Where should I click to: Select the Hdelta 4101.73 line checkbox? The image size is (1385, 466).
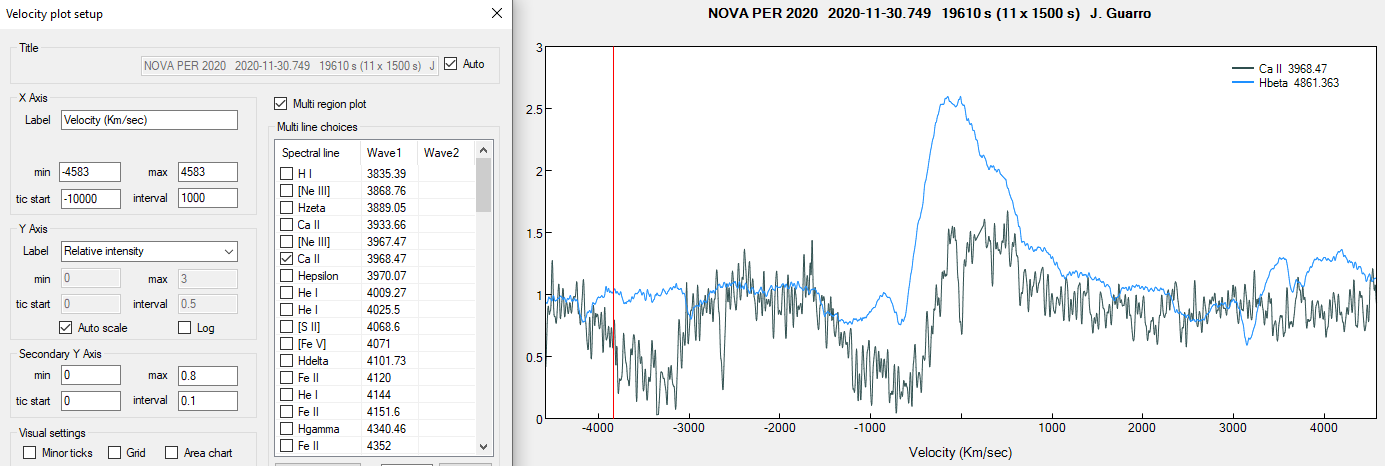(x=287, y=361)
